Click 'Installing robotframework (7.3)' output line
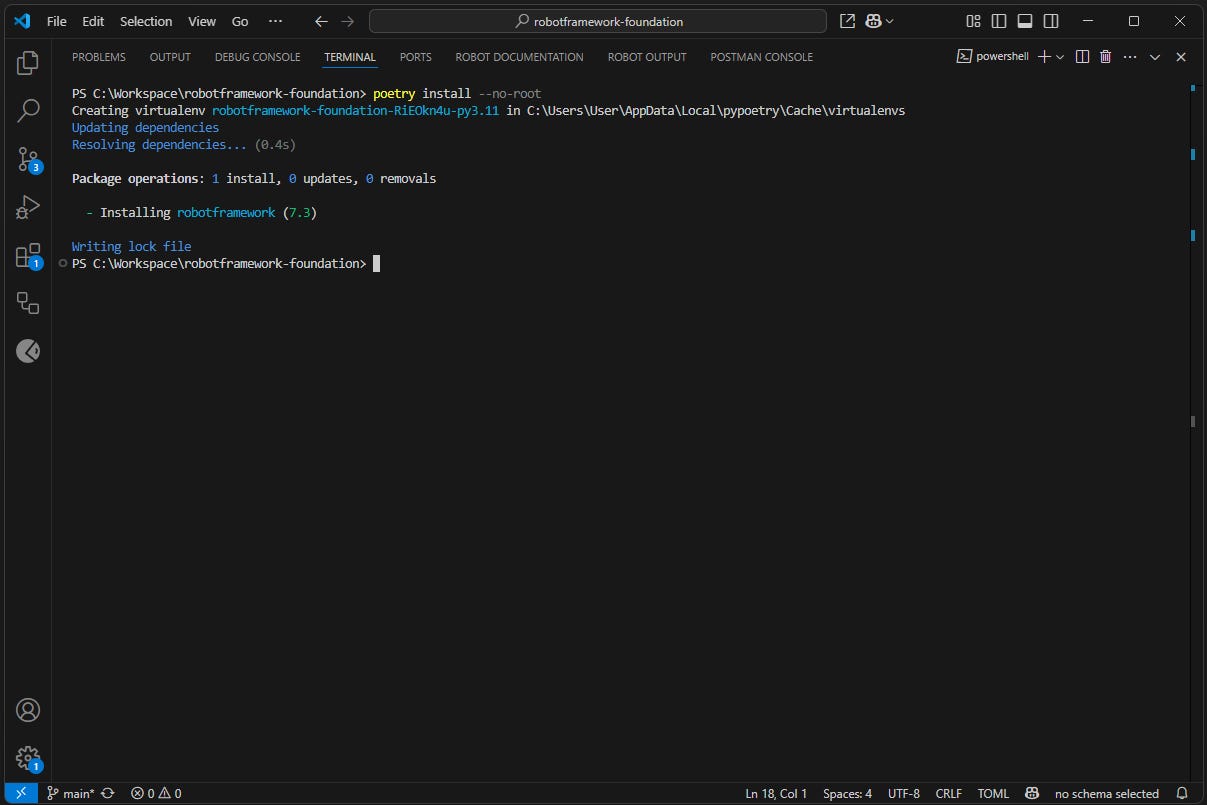Screen dimensions: 1207x805 (x=201, y=212)
